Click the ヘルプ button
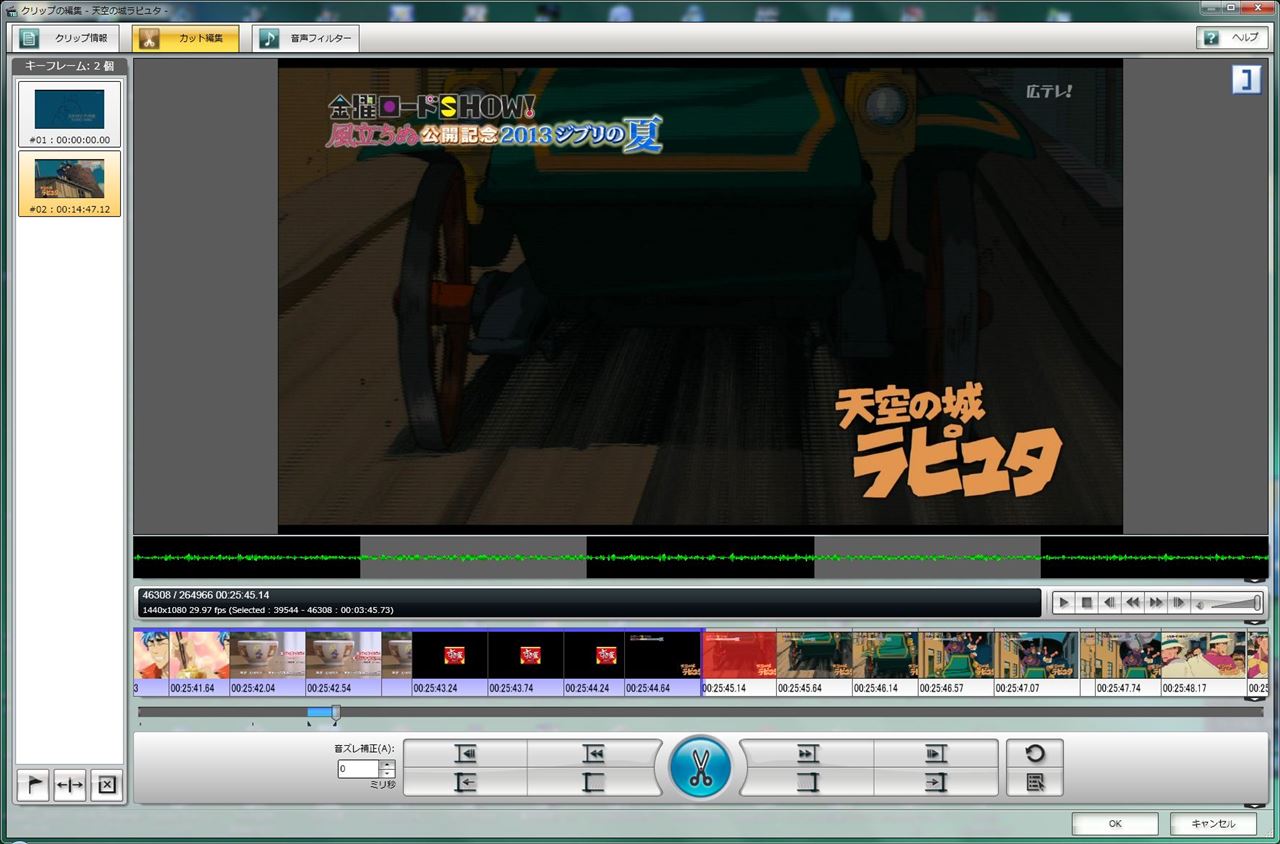The height and width of the screenshot is (844, 1280). click(1232, 37)
